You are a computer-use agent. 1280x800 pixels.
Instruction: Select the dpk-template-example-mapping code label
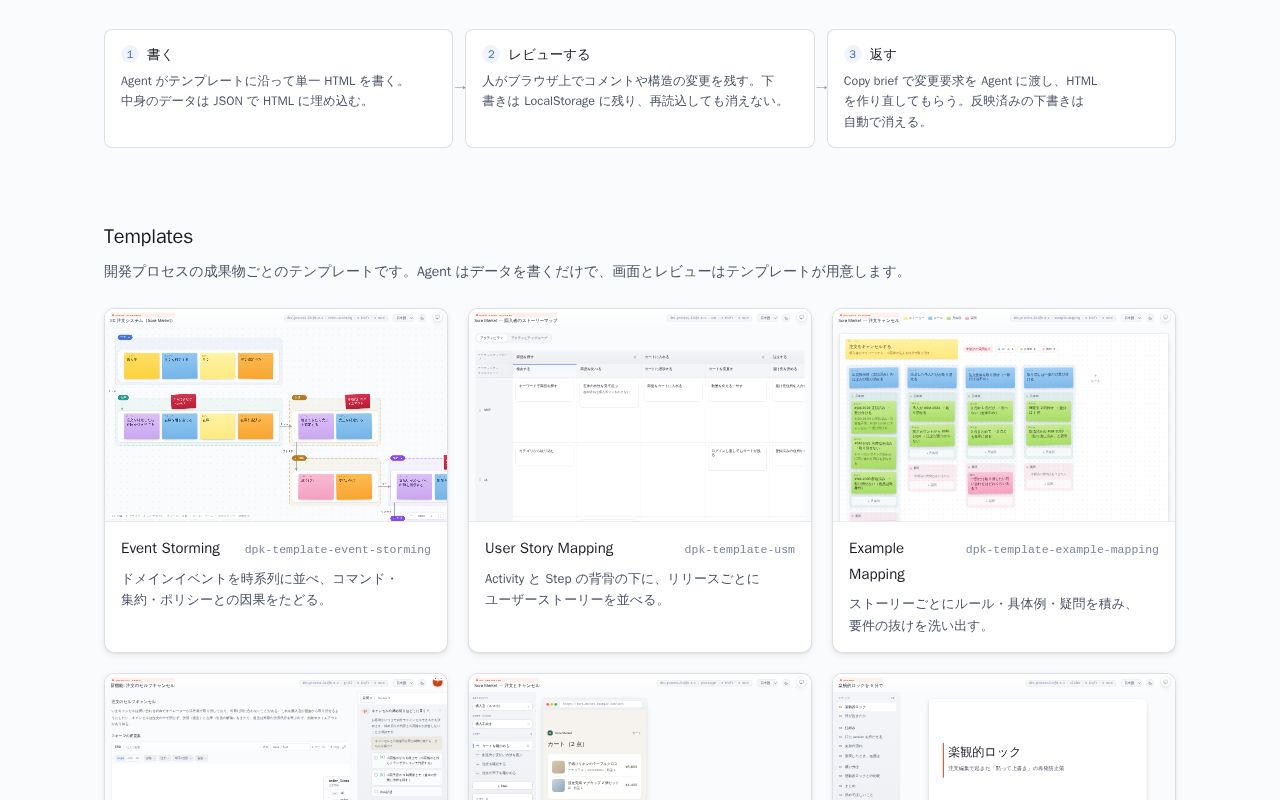click(x=1062, y=550)
